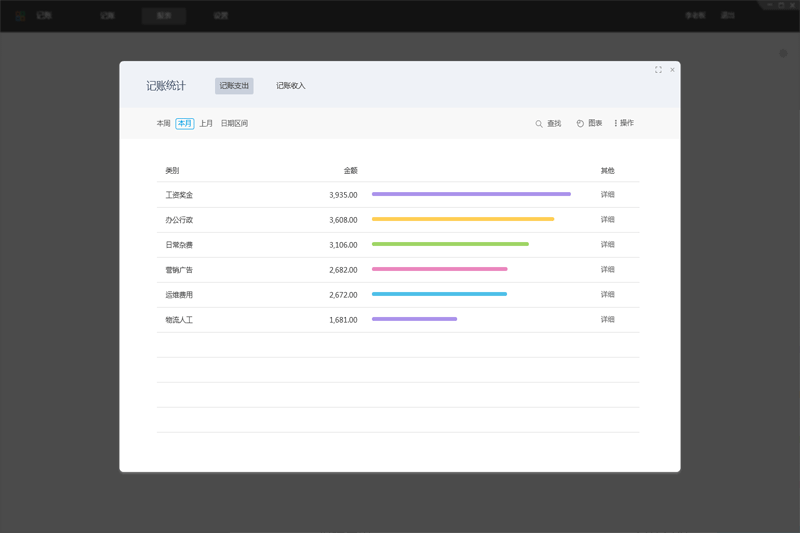The image size is (800, 533).
Task: Open 详细 for 日常杂费 row
Action: [608, 244]
